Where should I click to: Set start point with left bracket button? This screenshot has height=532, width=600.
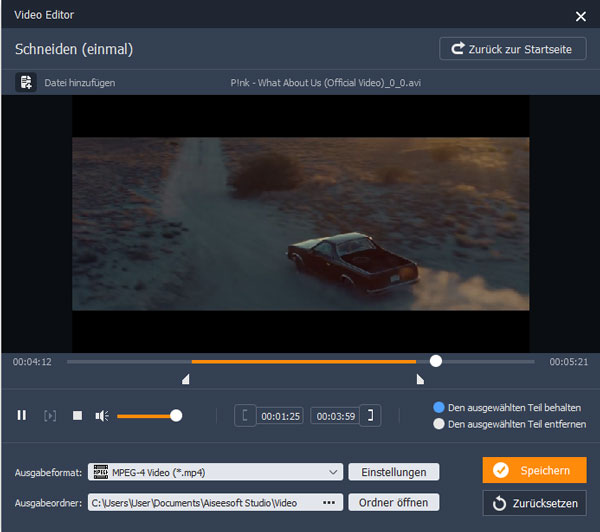[245, 416]
